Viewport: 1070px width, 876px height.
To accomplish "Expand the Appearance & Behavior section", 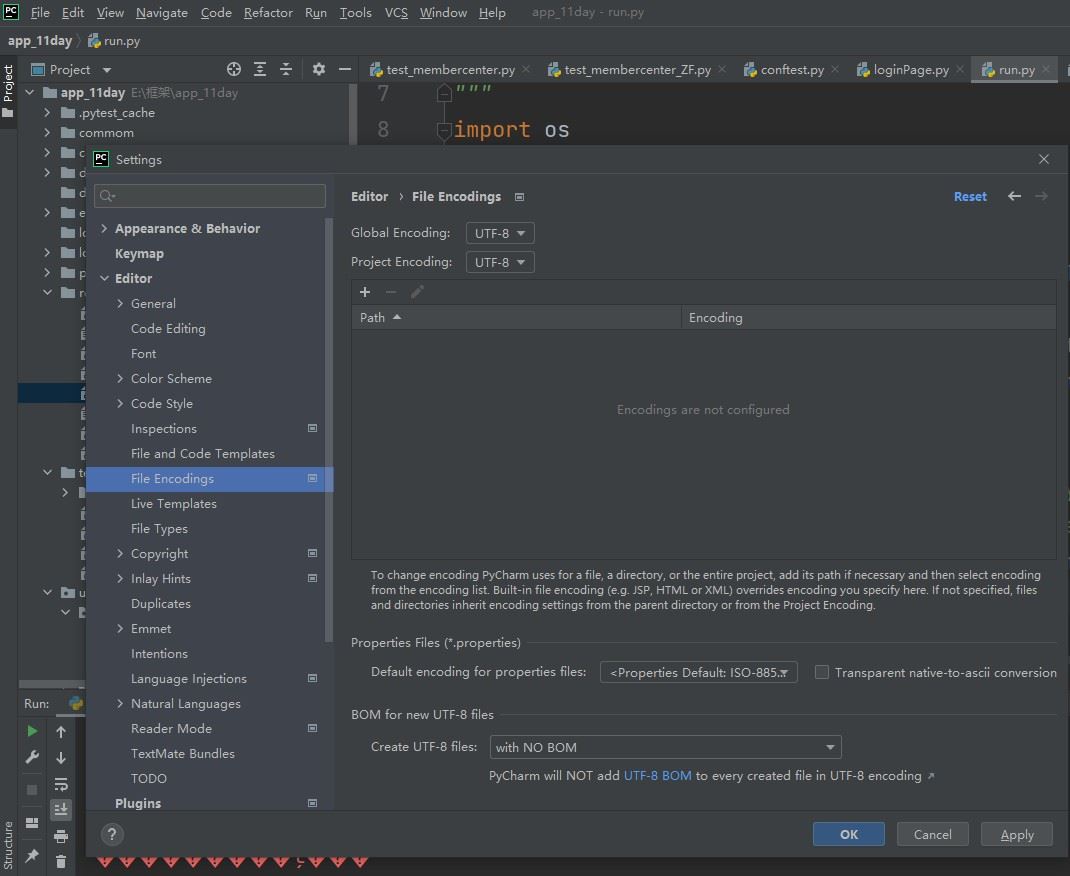I will coord(104,229).
